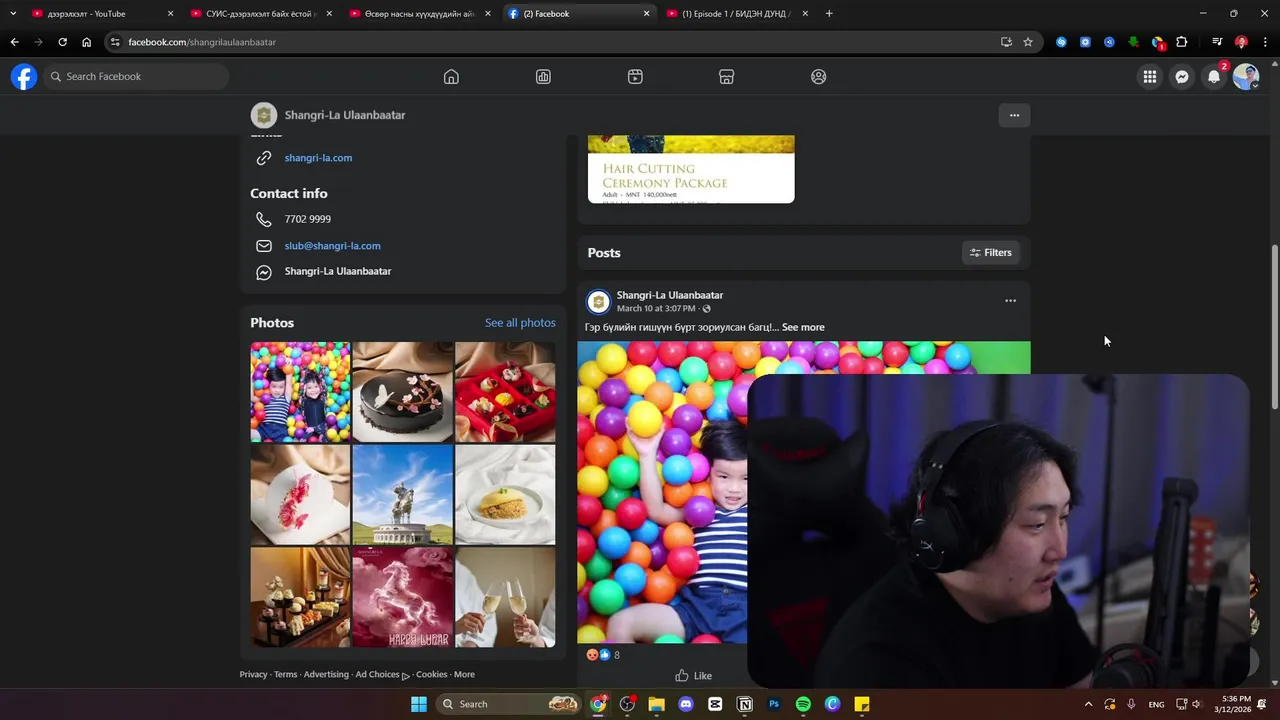Open Spotify from the taskbar
1280x720 pixels.
(x=803, y=704)
